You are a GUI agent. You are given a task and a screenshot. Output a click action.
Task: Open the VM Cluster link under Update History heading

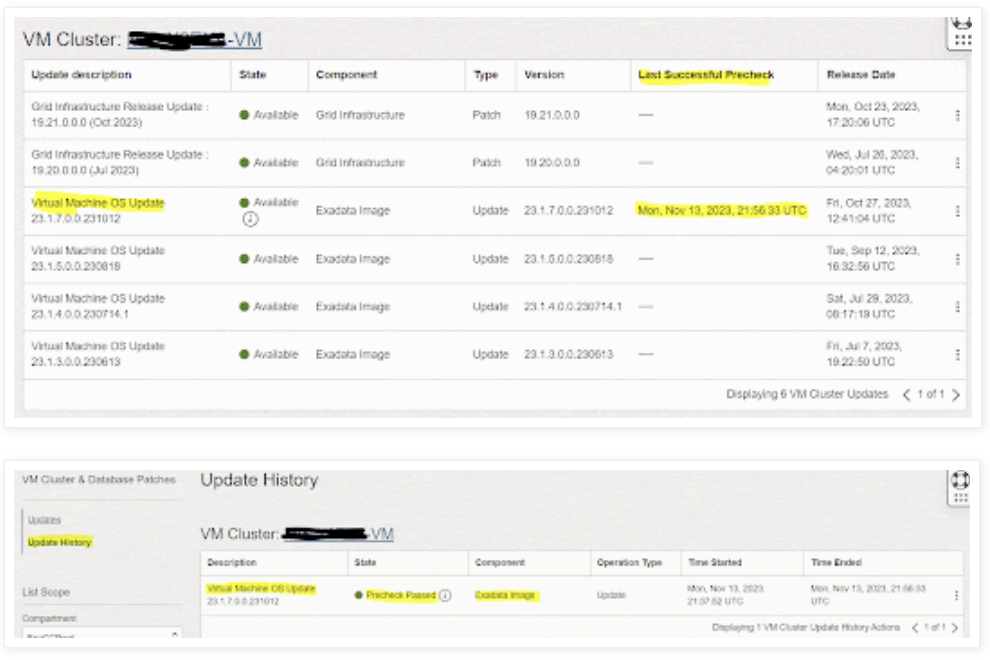coord(338,534)
